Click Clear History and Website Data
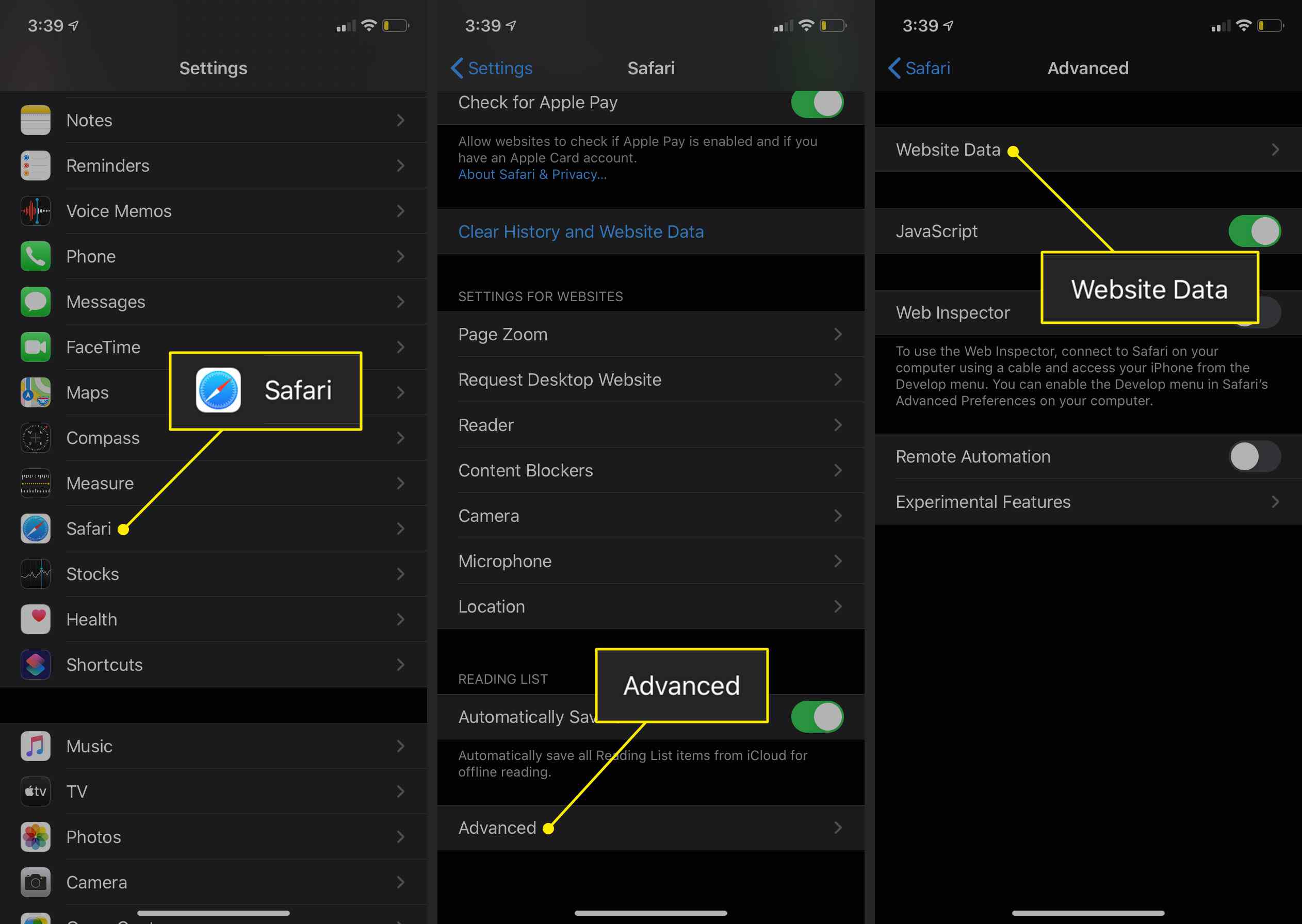Viewport: 1302px width, 924px height. [x=579, y=231]
